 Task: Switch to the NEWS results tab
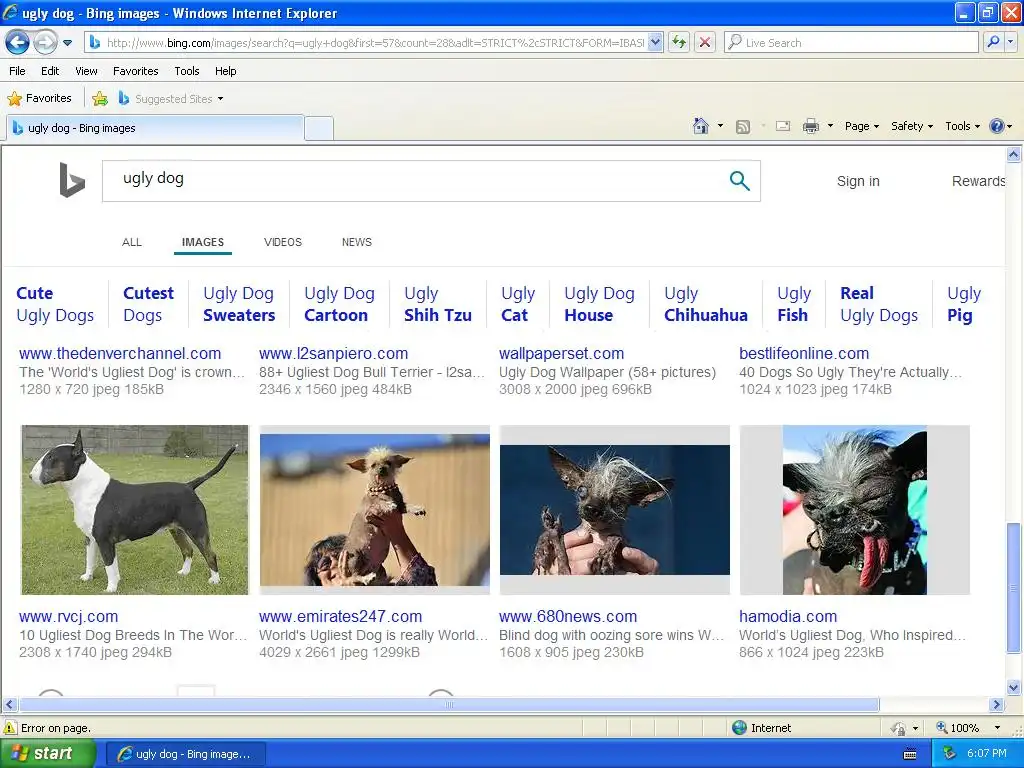357,242
